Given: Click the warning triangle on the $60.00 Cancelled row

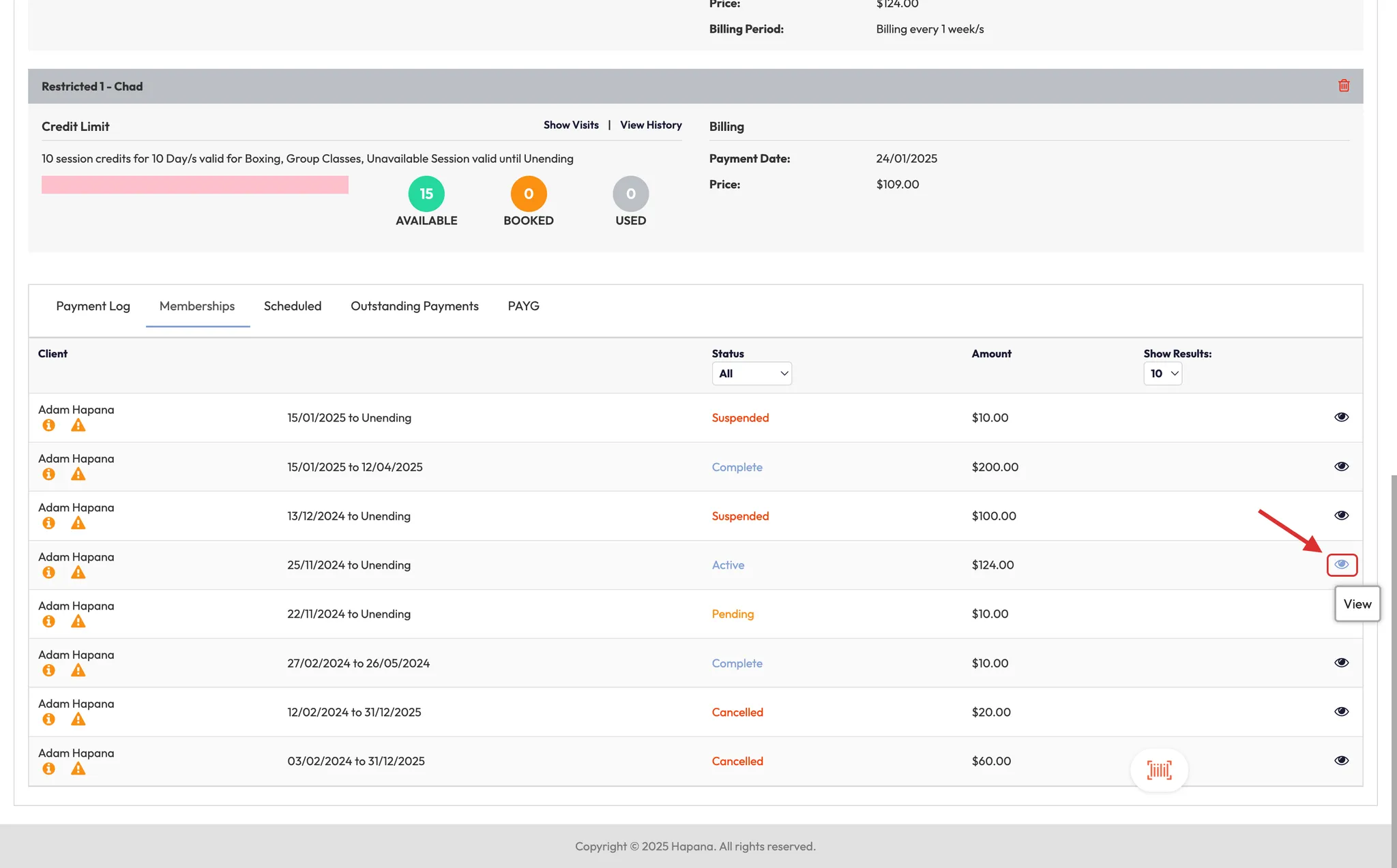Looking at the screenshot, I should point(78,769).
